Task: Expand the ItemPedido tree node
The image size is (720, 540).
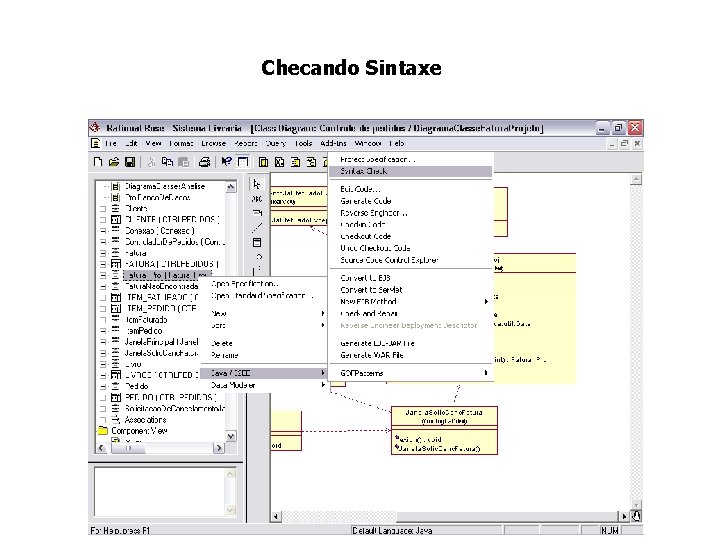Action: (103, 331)
